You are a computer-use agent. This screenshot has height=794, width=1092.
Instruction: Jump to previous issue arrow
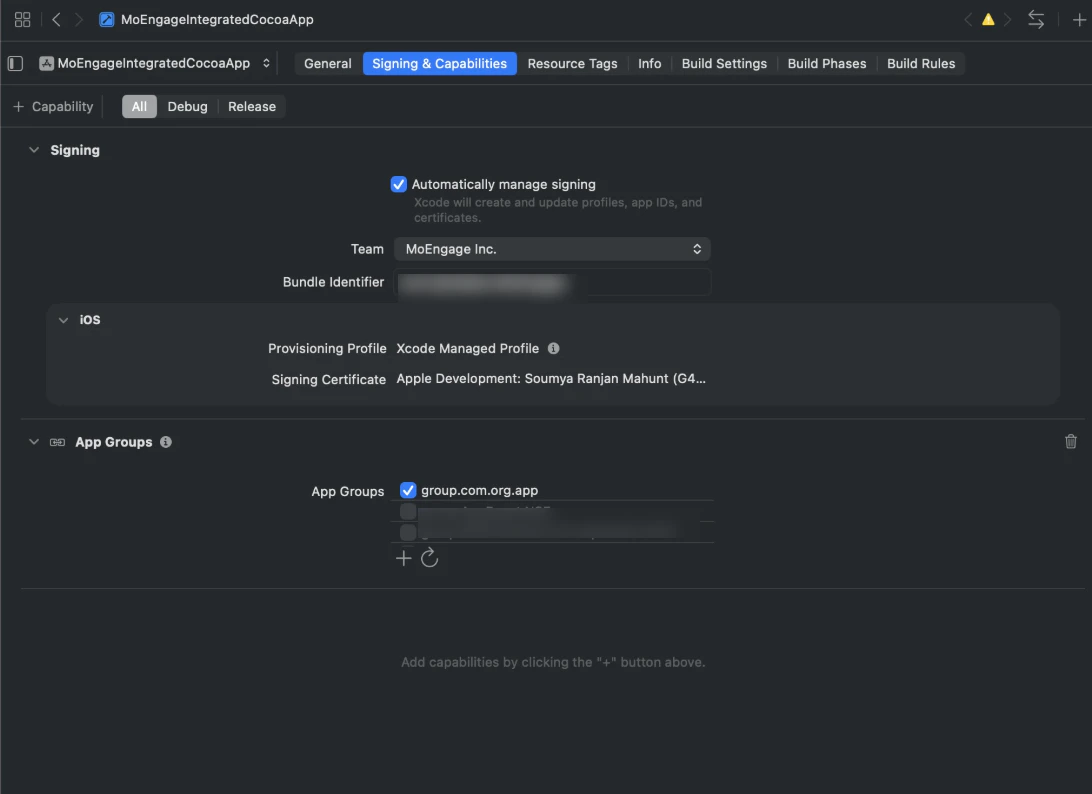coord(968,20)
